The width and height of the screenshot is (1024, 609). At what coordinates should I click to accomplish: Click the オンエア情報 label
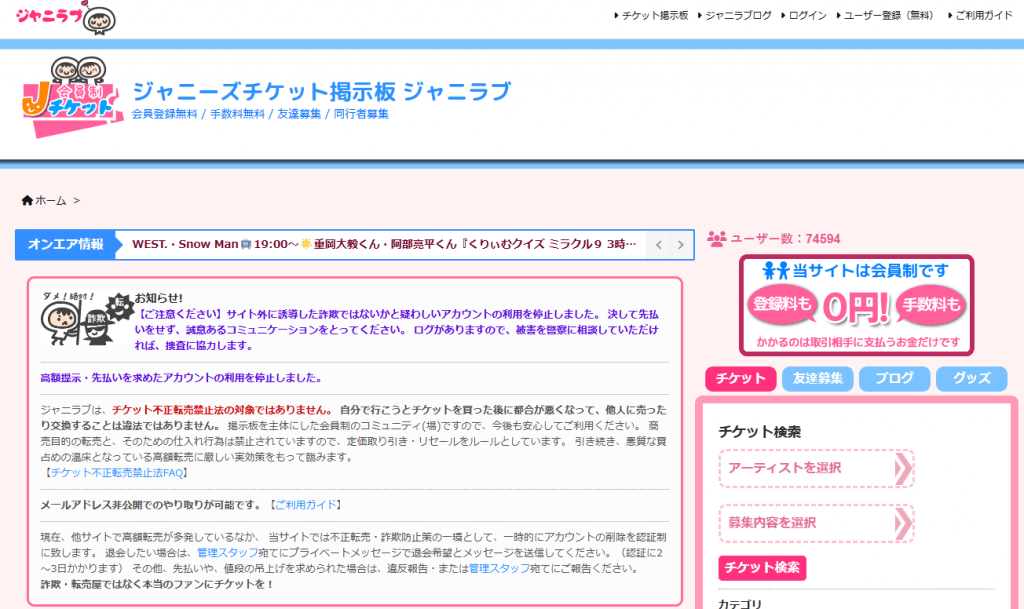pyautogui.click(x=65, y=245)
